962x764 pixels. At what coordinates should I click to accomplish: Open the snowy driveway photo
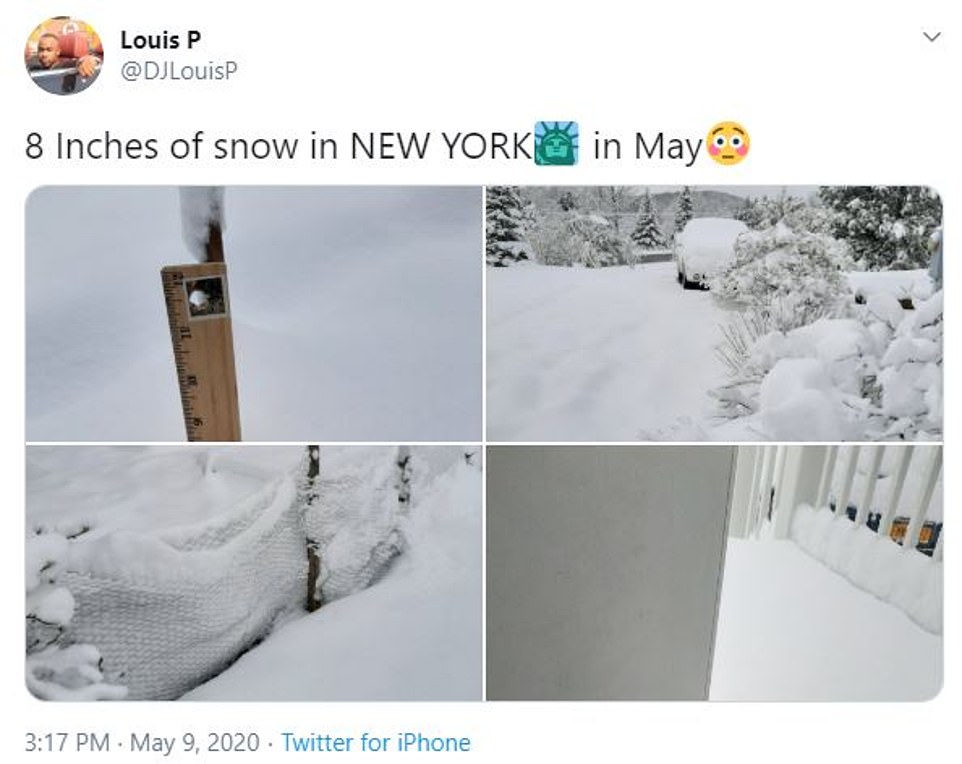tap(714, 313)
